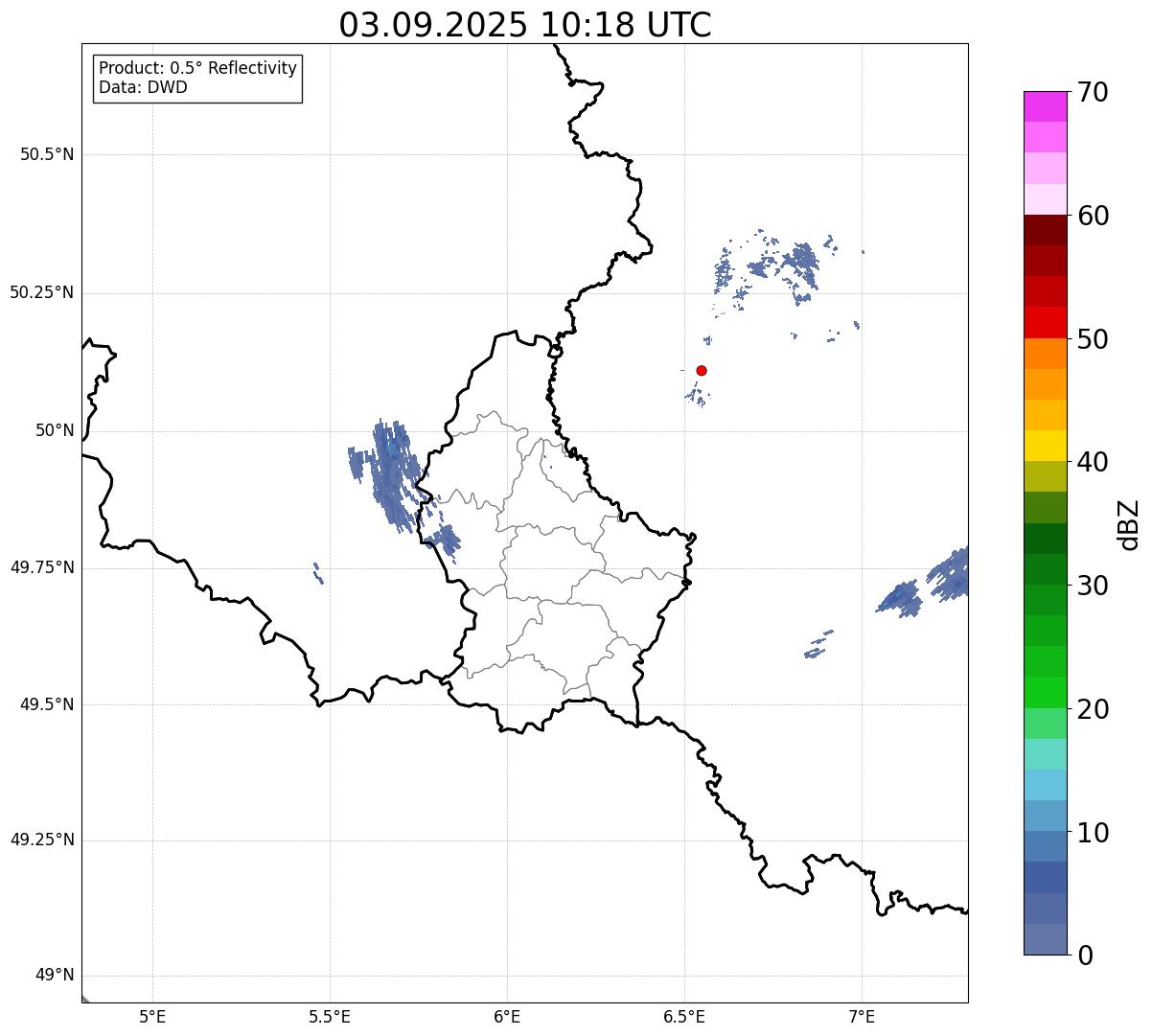Click the 49.25°N latitude label
The image size is (1152, 1036).
(42, 840)
